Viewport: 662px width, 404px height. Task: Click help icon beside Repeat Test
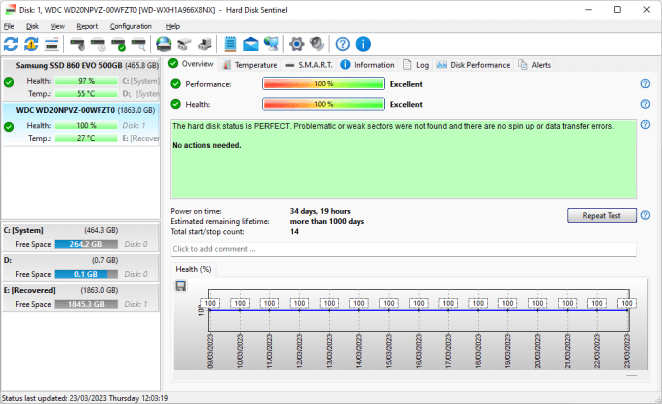point(645,215)
